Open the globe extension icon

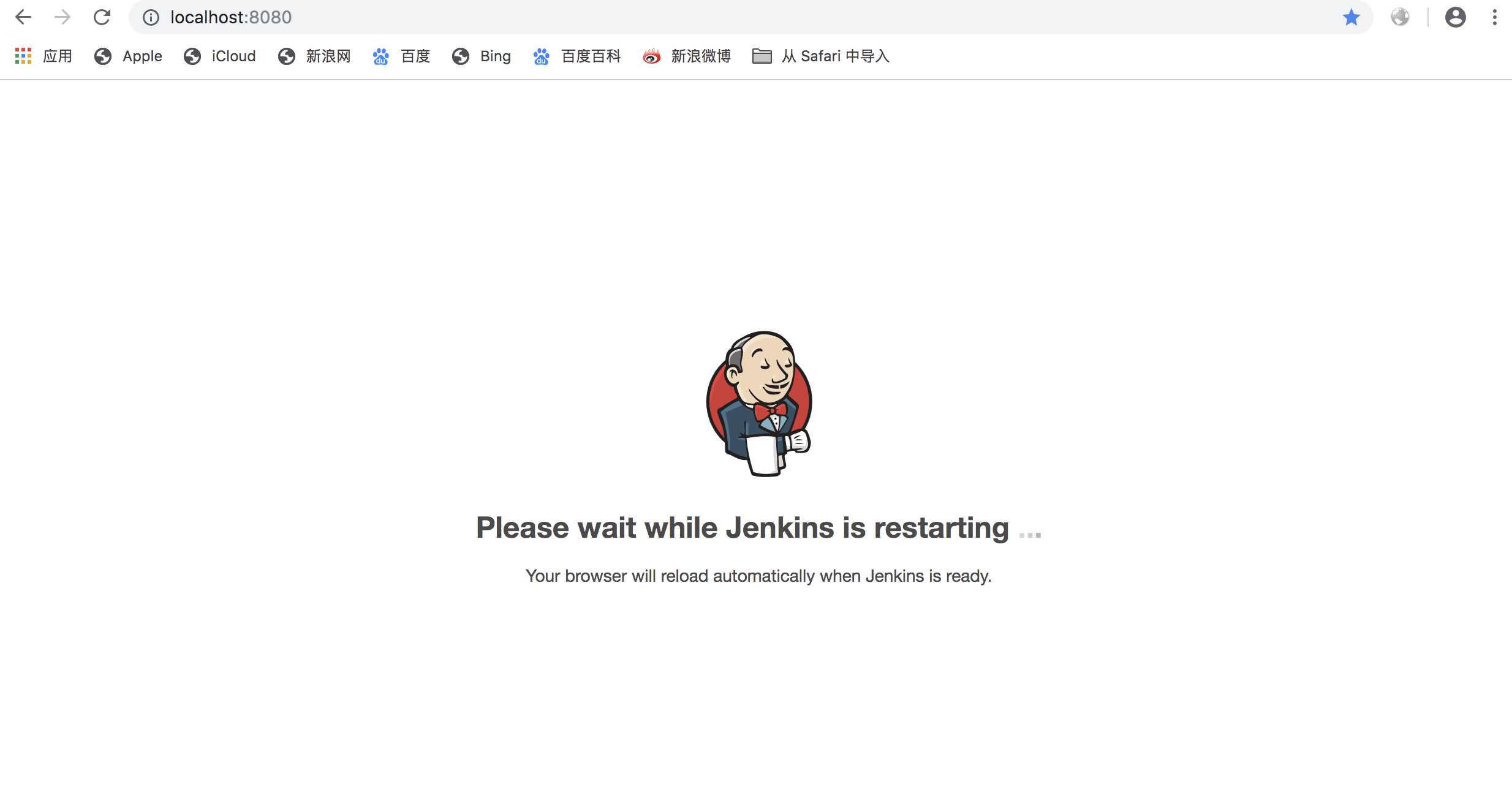(1400, 17)
